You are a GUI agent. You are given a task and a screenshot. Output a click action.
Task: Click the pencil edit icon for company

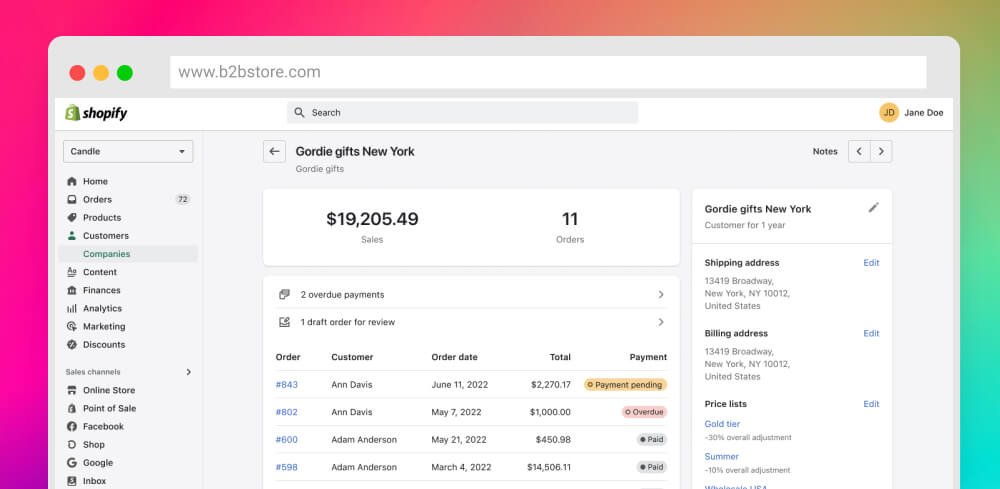874,207
